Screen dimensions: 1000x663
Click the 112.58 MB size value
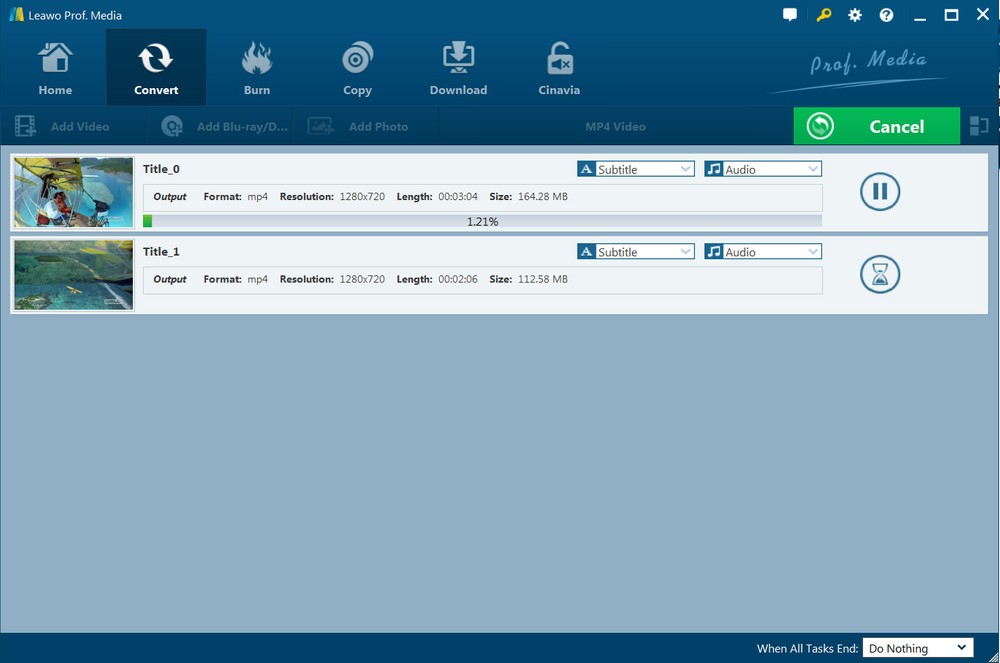(x=543, y=279)
